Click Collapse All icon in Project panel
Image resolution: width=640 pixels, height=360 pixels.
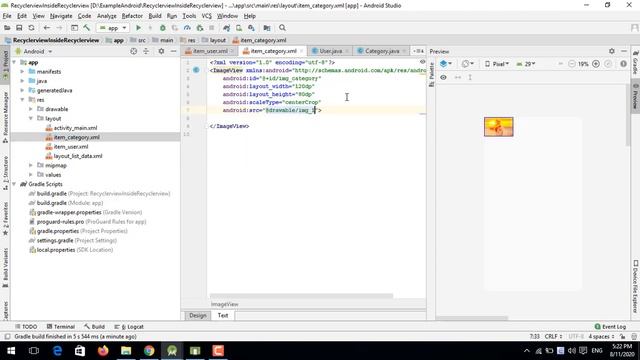coord(146,51)
